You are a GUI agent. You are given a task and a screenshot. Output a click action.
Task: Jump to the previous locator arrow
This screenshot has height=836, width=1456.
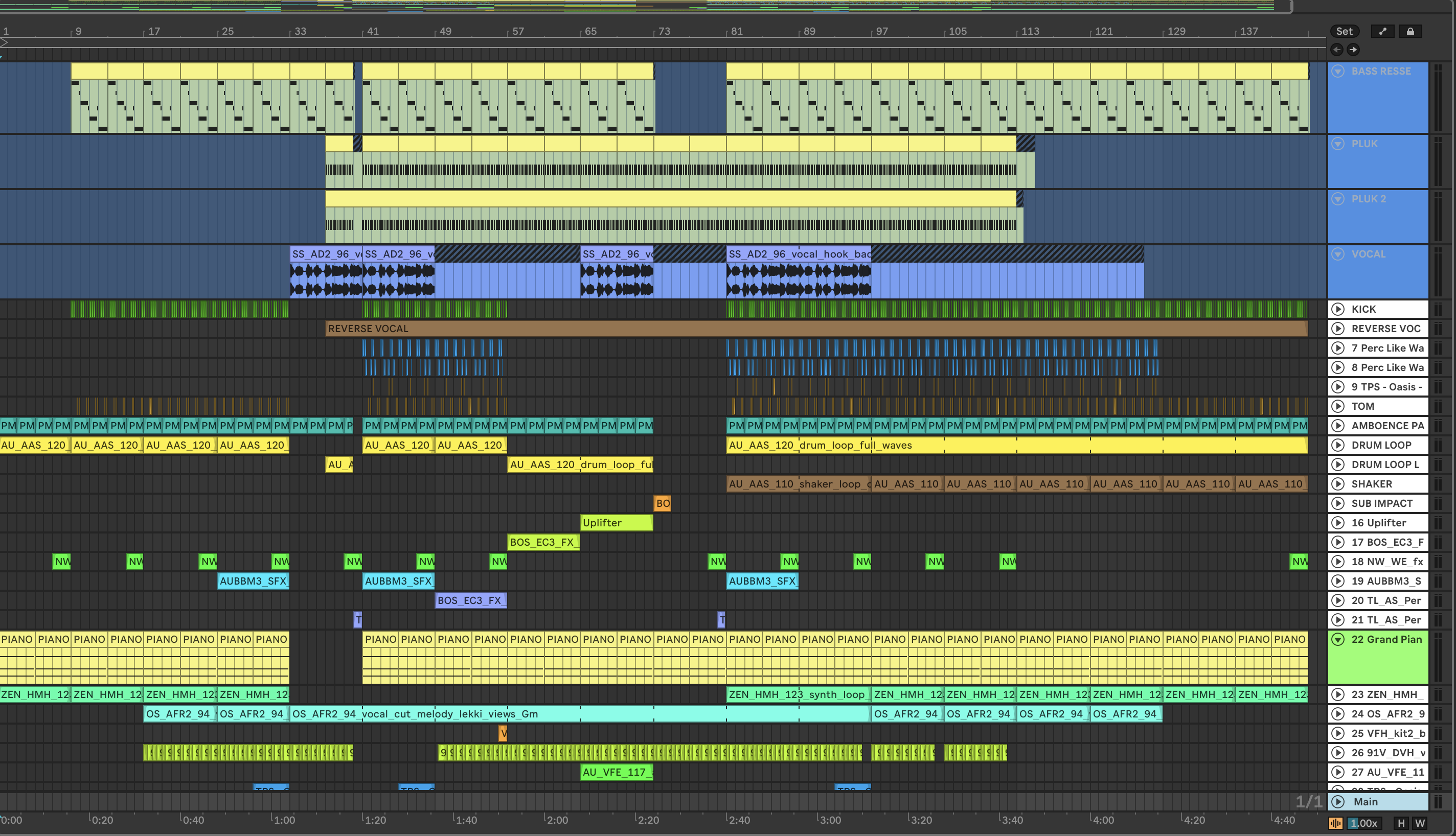pyautogui.click(x=1336, y=50)
